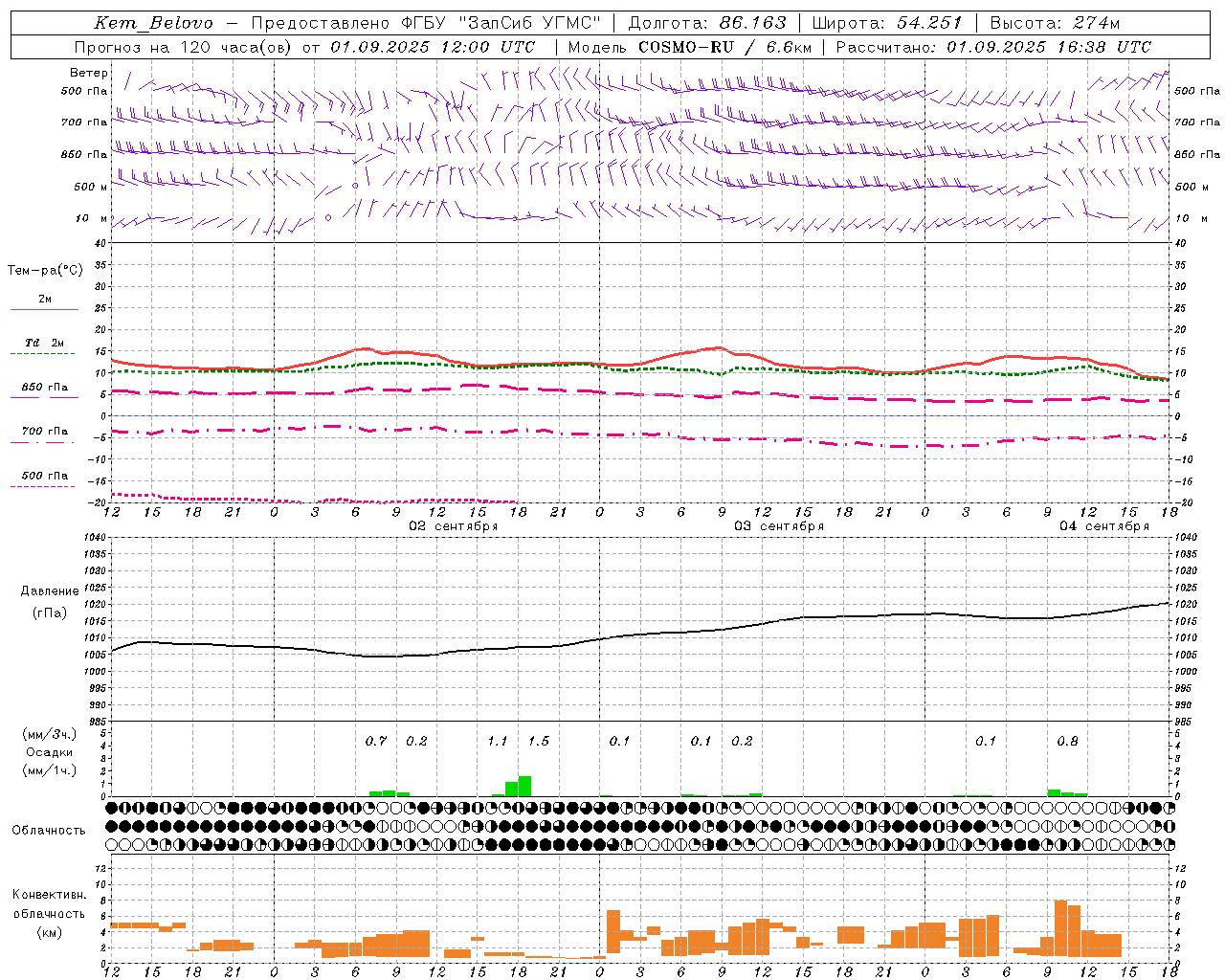Click the Ветер panel label
The width and height of the screenshot is (1225, 980).
click(x=88, y=73)
